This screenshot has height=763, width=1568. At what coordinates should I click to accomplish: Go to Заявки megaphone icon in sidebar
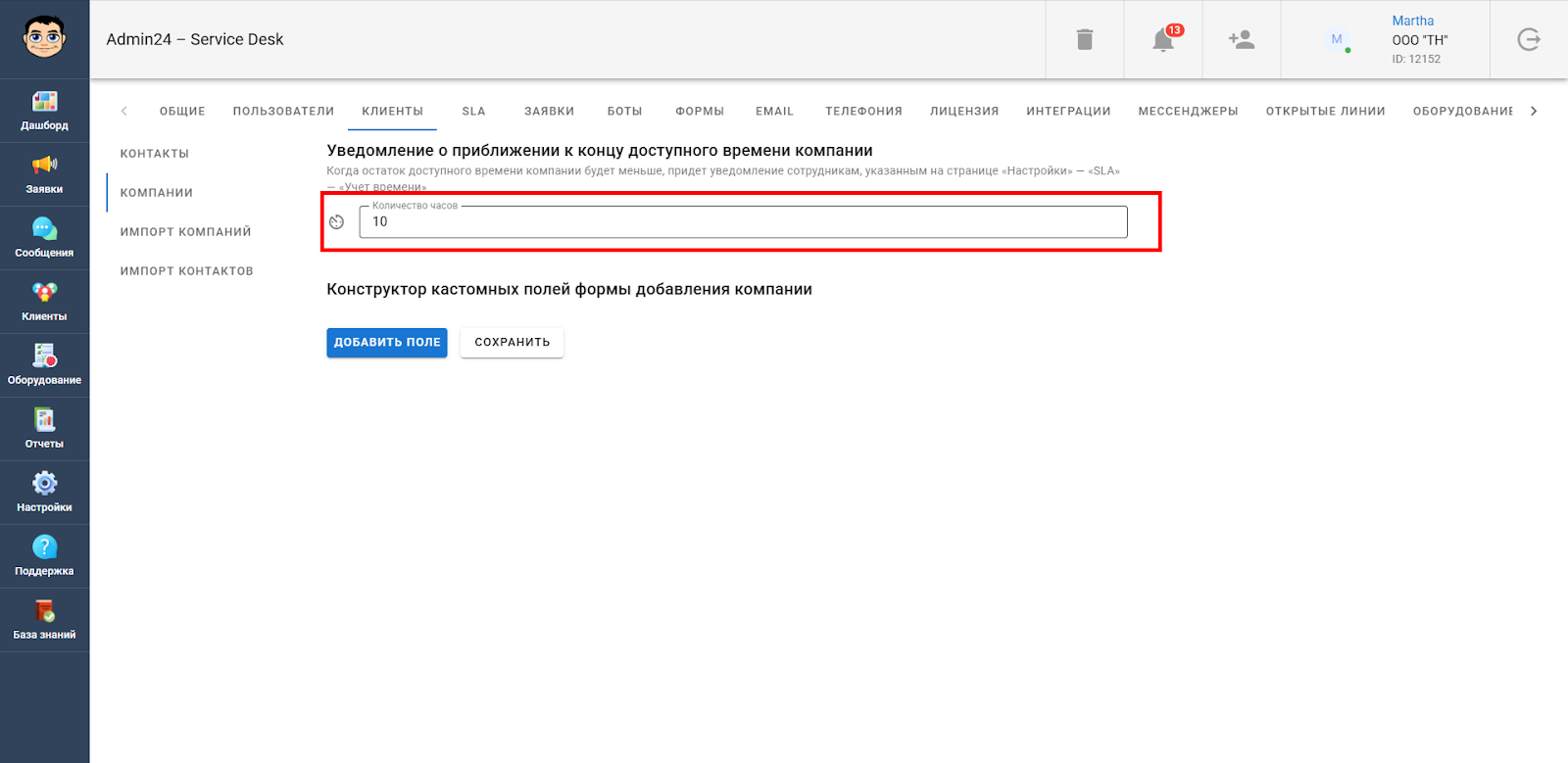(44, 167)
